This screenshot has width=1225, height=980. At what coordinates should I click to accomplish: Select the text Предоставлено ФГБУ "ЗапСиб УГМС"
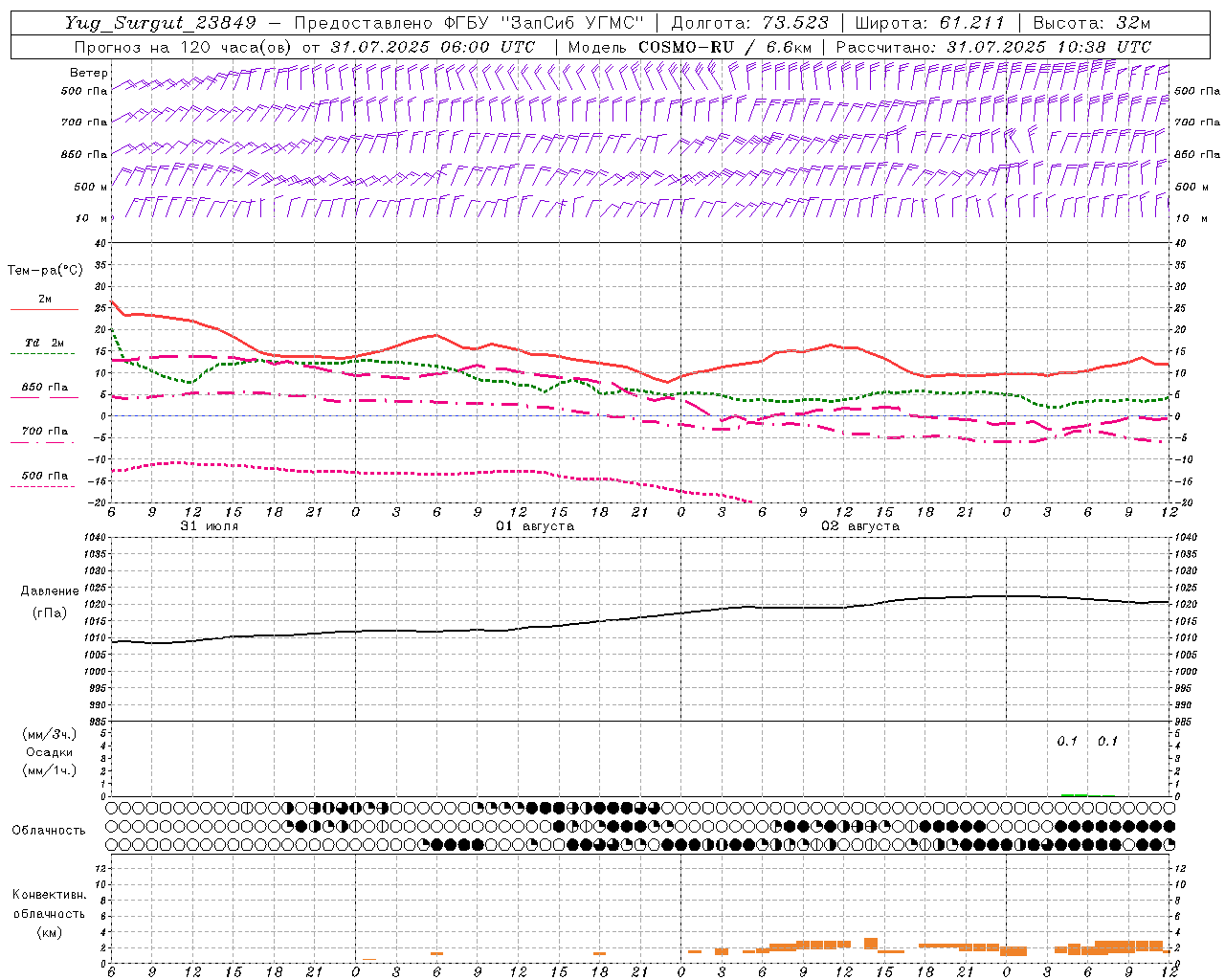tap(470, 23)
